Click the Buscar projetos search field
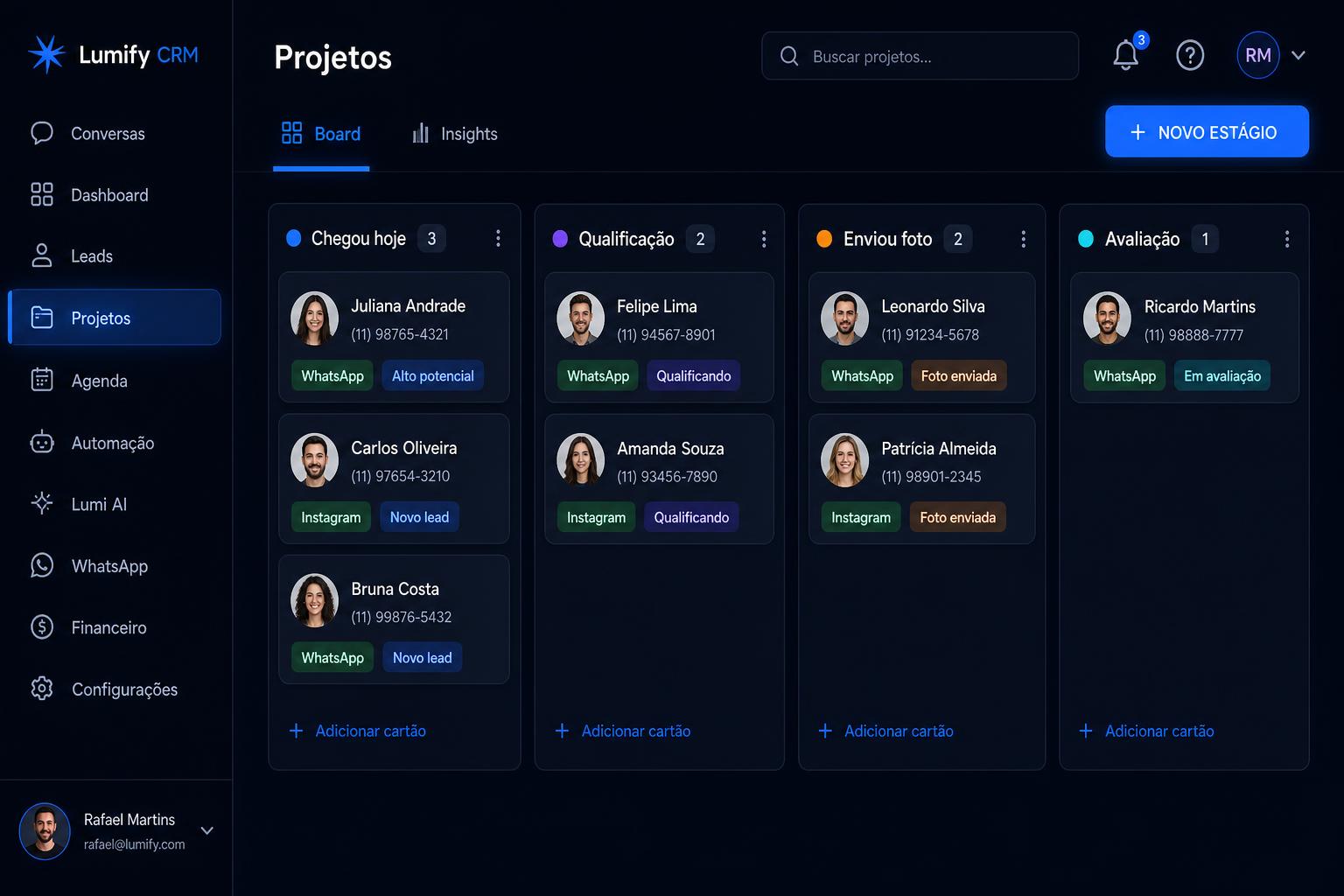 pyautogui.click(x=920, y=56)
